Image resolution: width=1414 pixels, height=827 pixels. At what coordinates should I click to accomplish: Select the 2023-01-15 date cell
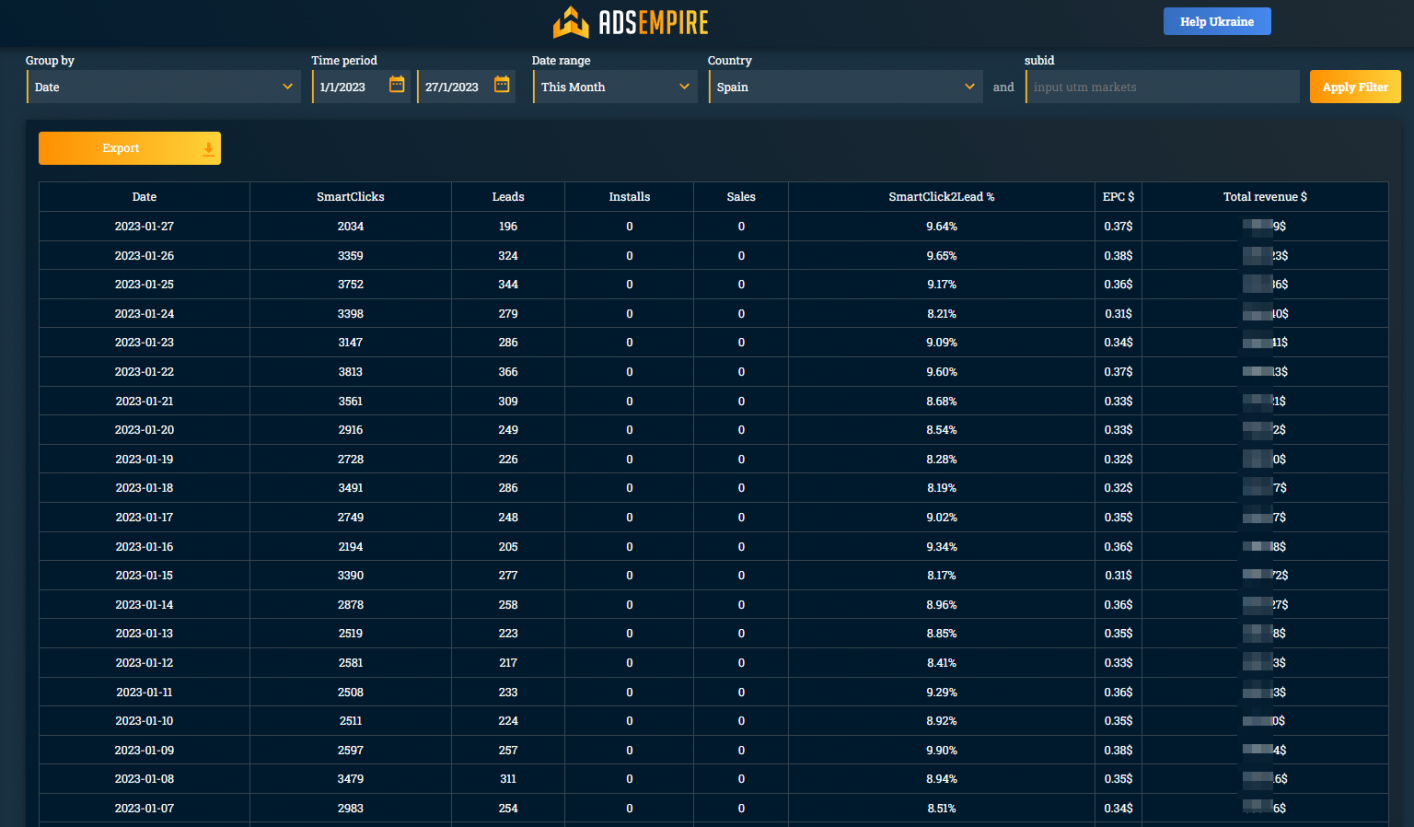pos(144,575)
